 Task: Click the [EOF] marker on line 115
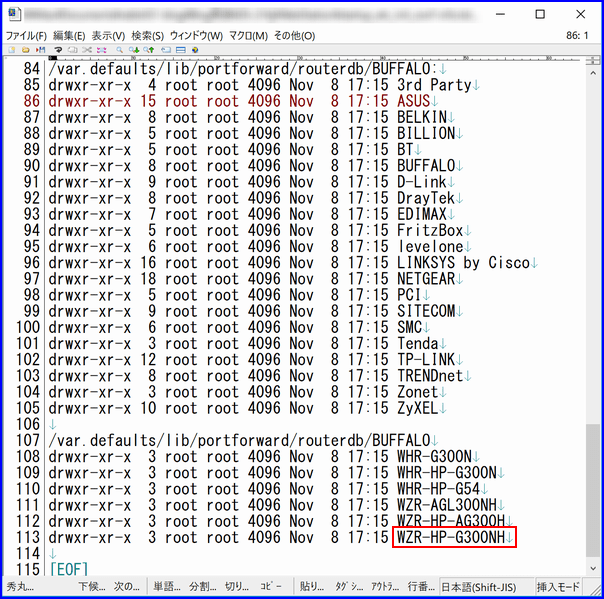(x=69, y=570)
